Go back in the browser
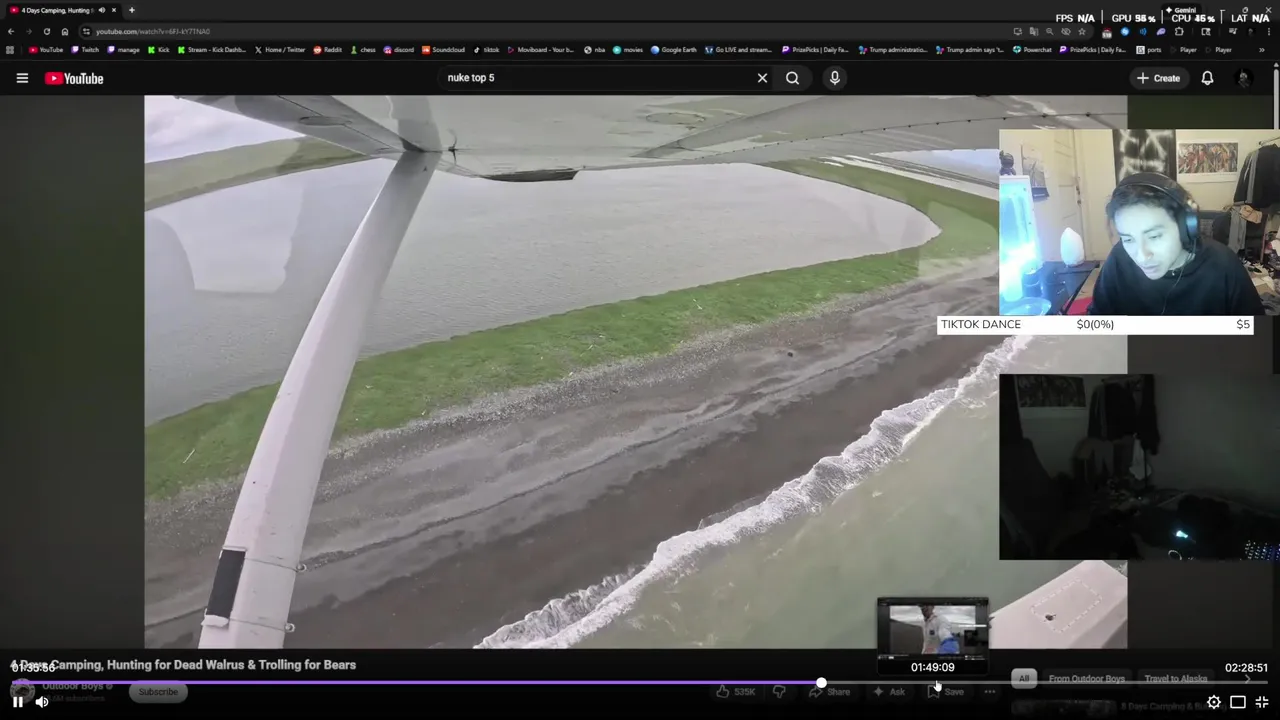The height and width of the screenshot is (720, 1280). (11, 31)
